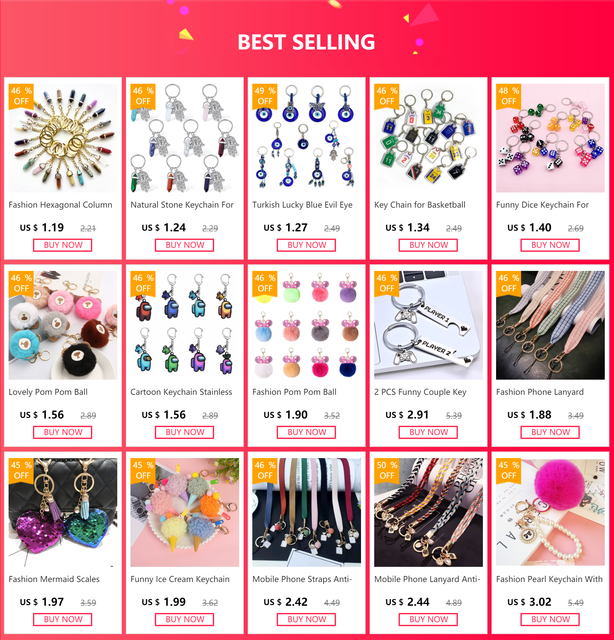Buy the Fashion Phone Lanyard at US $1.88

pyautogui.click(x=550, y=432)
